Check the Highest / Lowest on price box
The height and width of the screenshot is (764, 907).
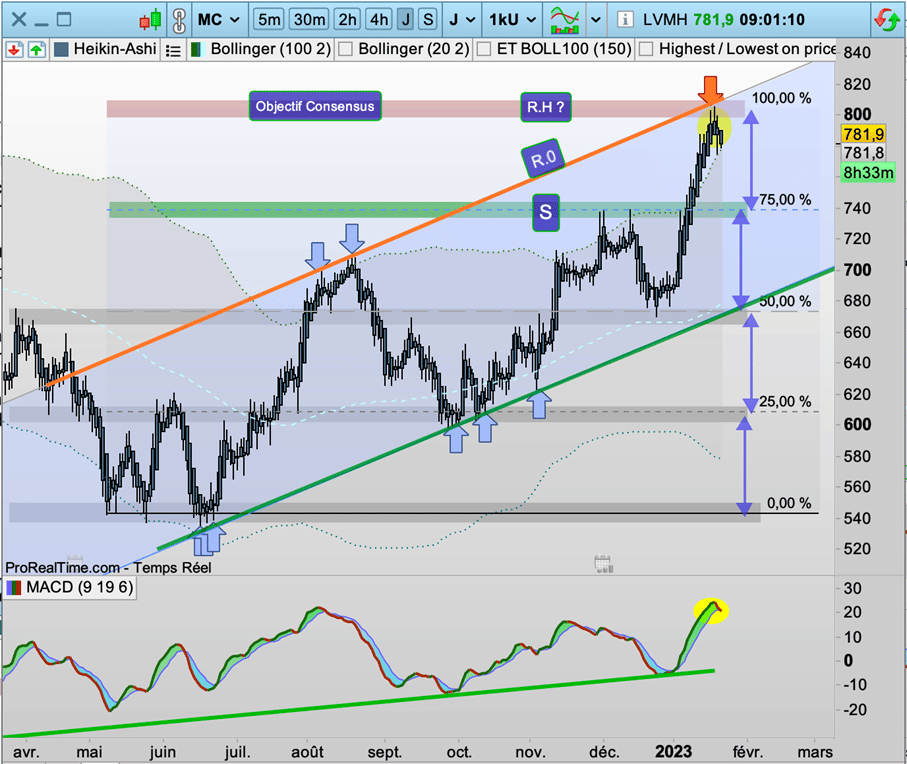[x=646, y=50]
